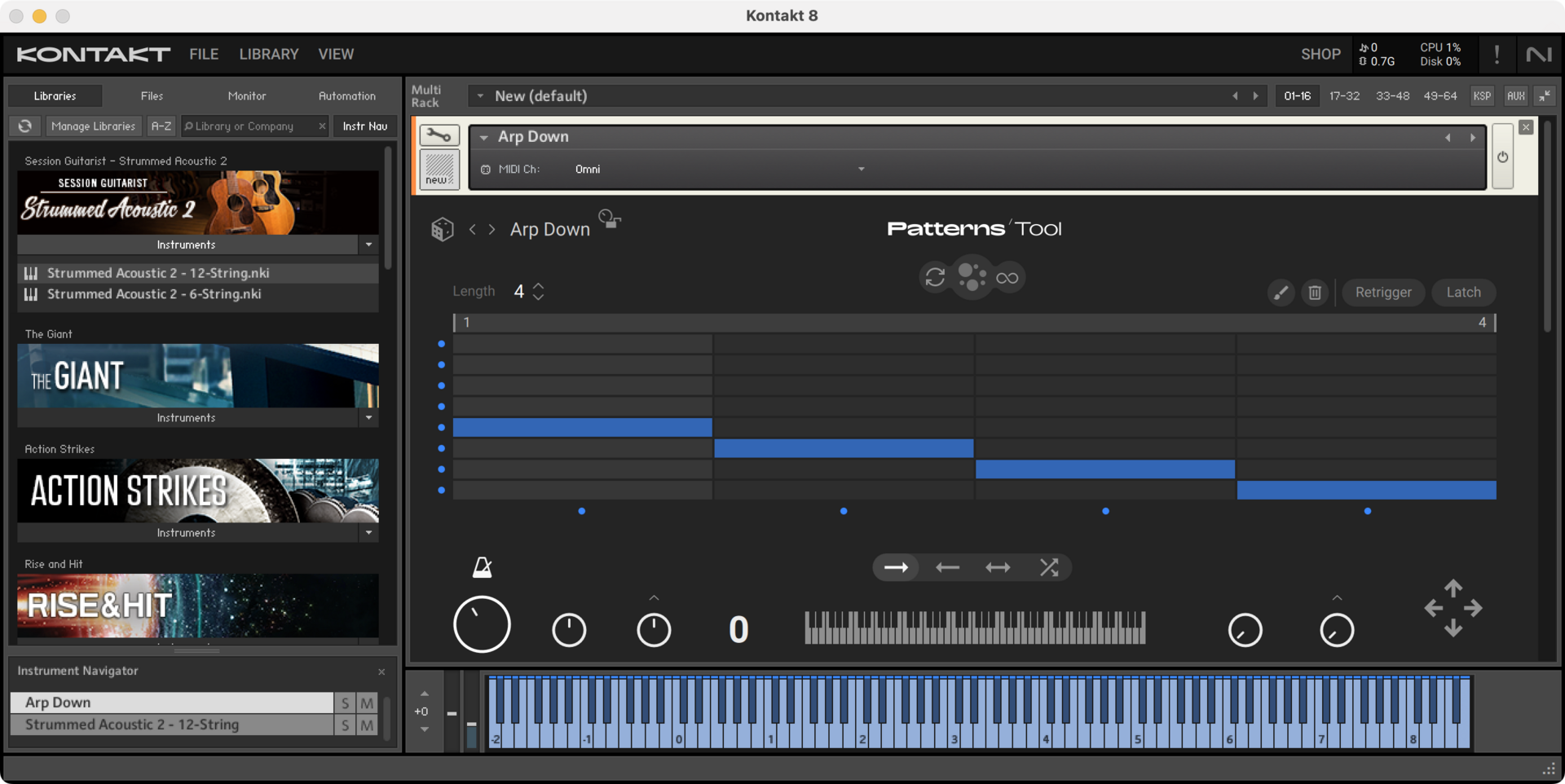Viewport: 1565px width, 784px height.
Task: Switch to the Files tab
Action: click(152, 96)
